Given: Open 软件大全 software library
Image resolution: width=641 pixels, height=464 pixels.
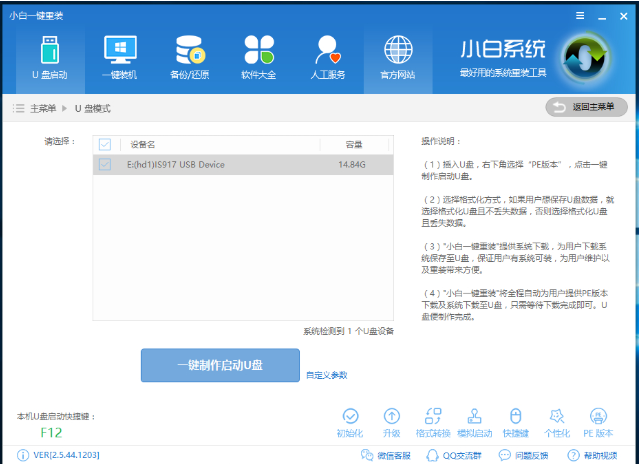Looking at the screenshot, I should coord(258,57).
